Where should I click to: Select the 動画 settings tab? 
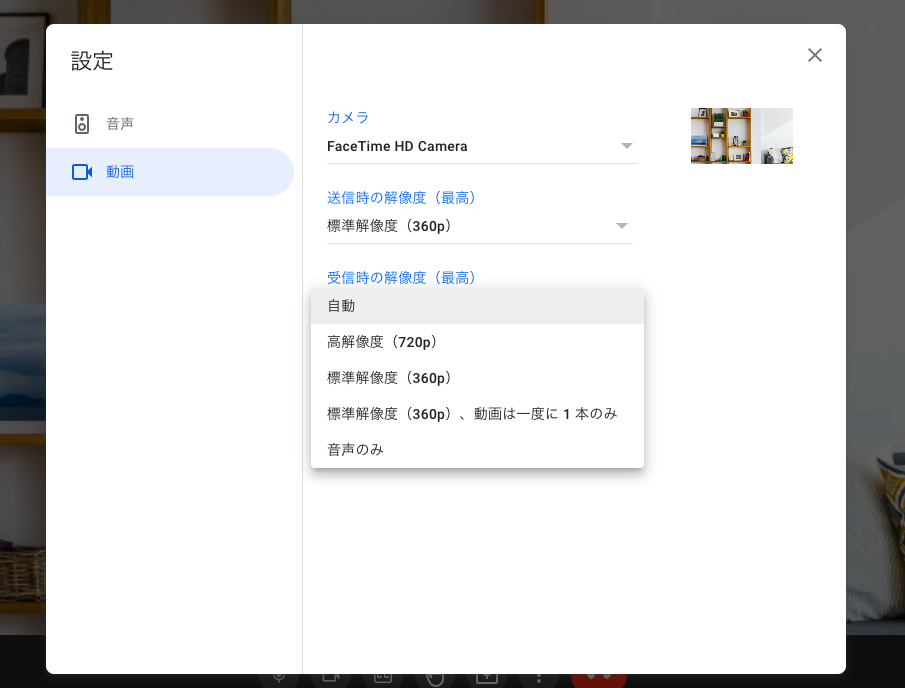[x=170, y=172]
